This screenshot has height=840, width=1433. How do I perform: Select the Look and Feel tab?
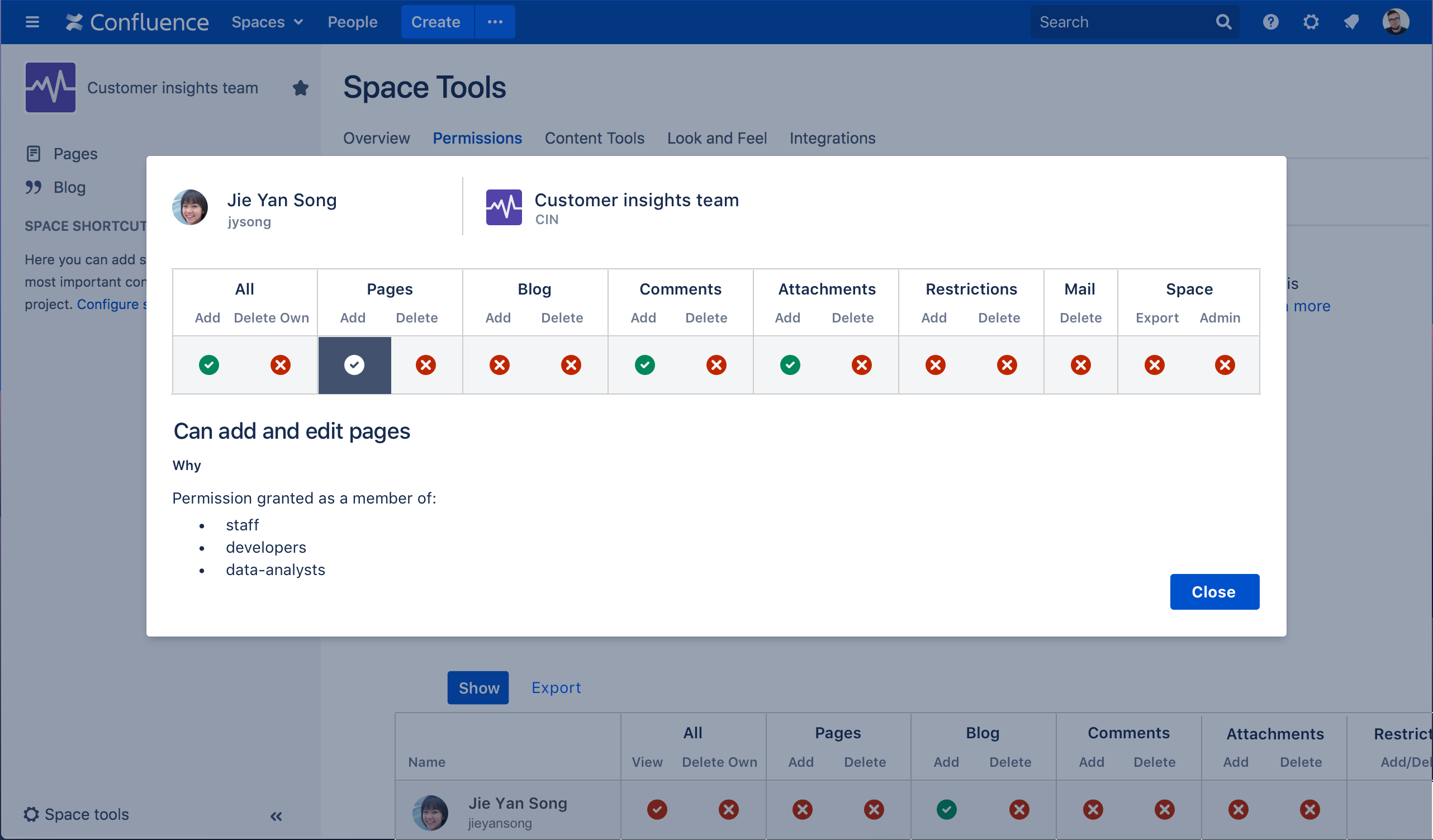click(717, 138)
